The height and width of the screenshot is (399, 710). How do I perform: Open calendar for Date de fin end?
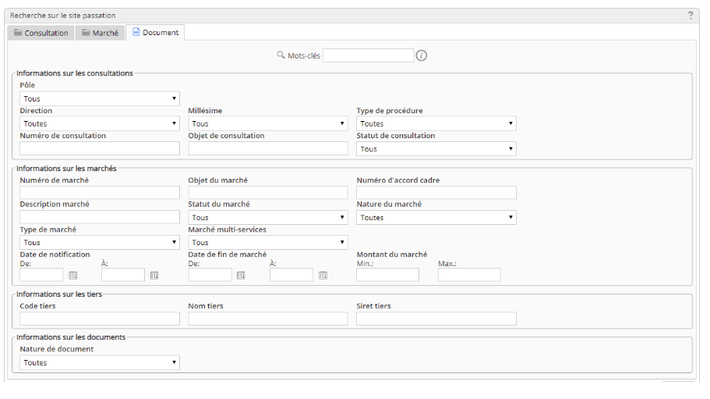pyautogui.click(x=323, y=275)
